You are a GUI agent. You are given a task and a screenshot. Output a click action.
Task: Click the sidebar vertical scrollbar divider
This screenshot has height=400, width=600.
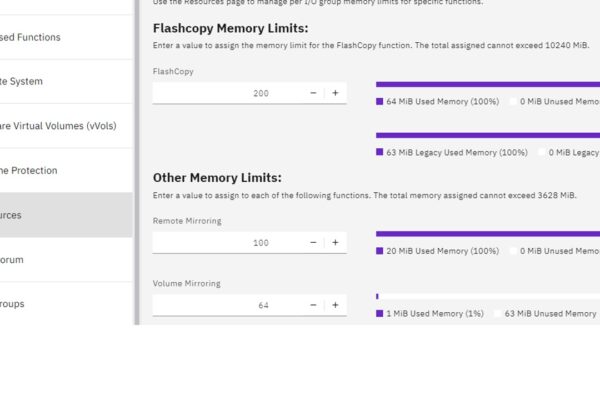[x=137, y=162]
